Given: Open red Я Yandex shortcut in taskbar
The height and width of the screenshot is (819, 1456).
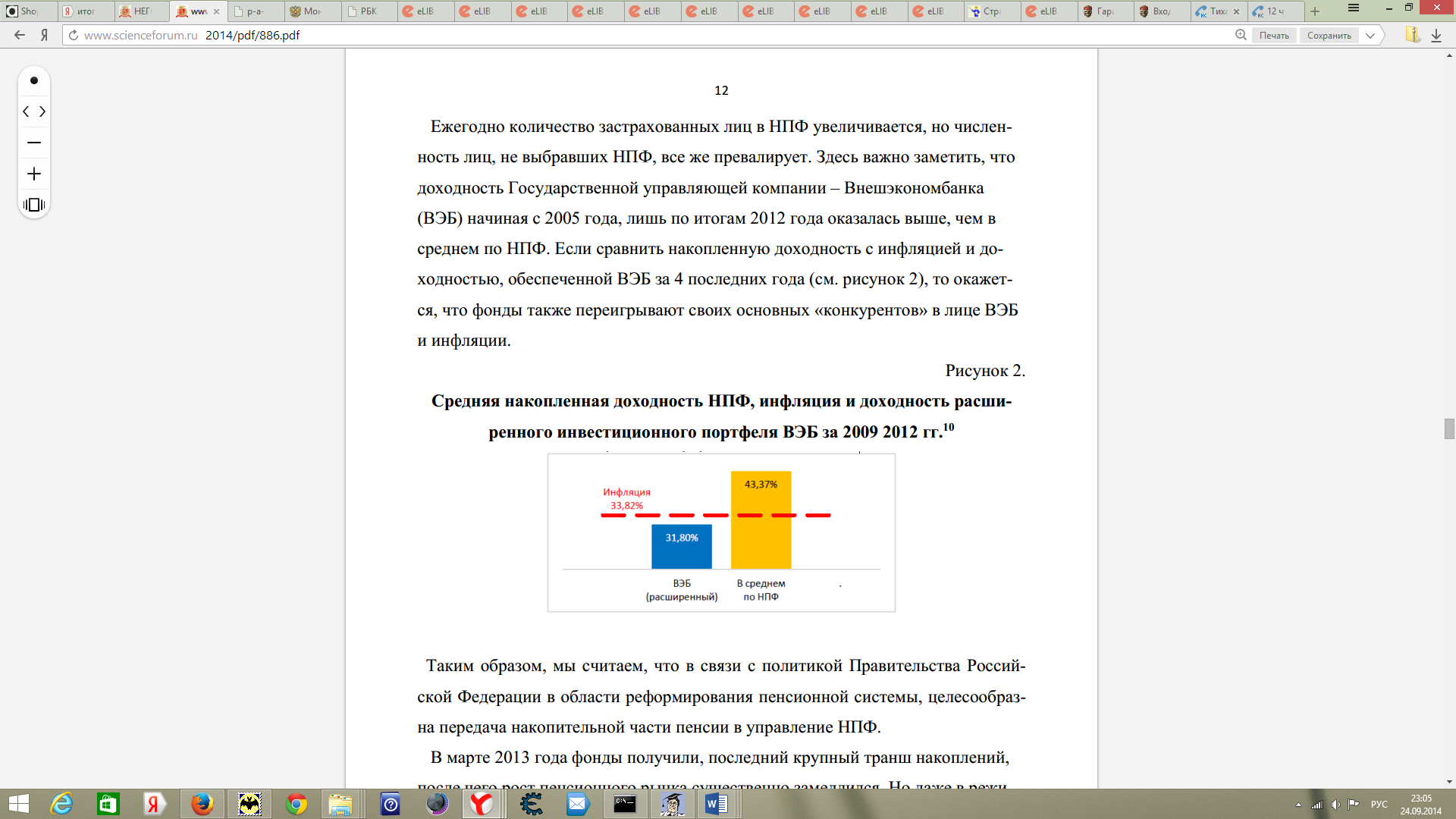Looking at the screenshot, I should (154, 804).
